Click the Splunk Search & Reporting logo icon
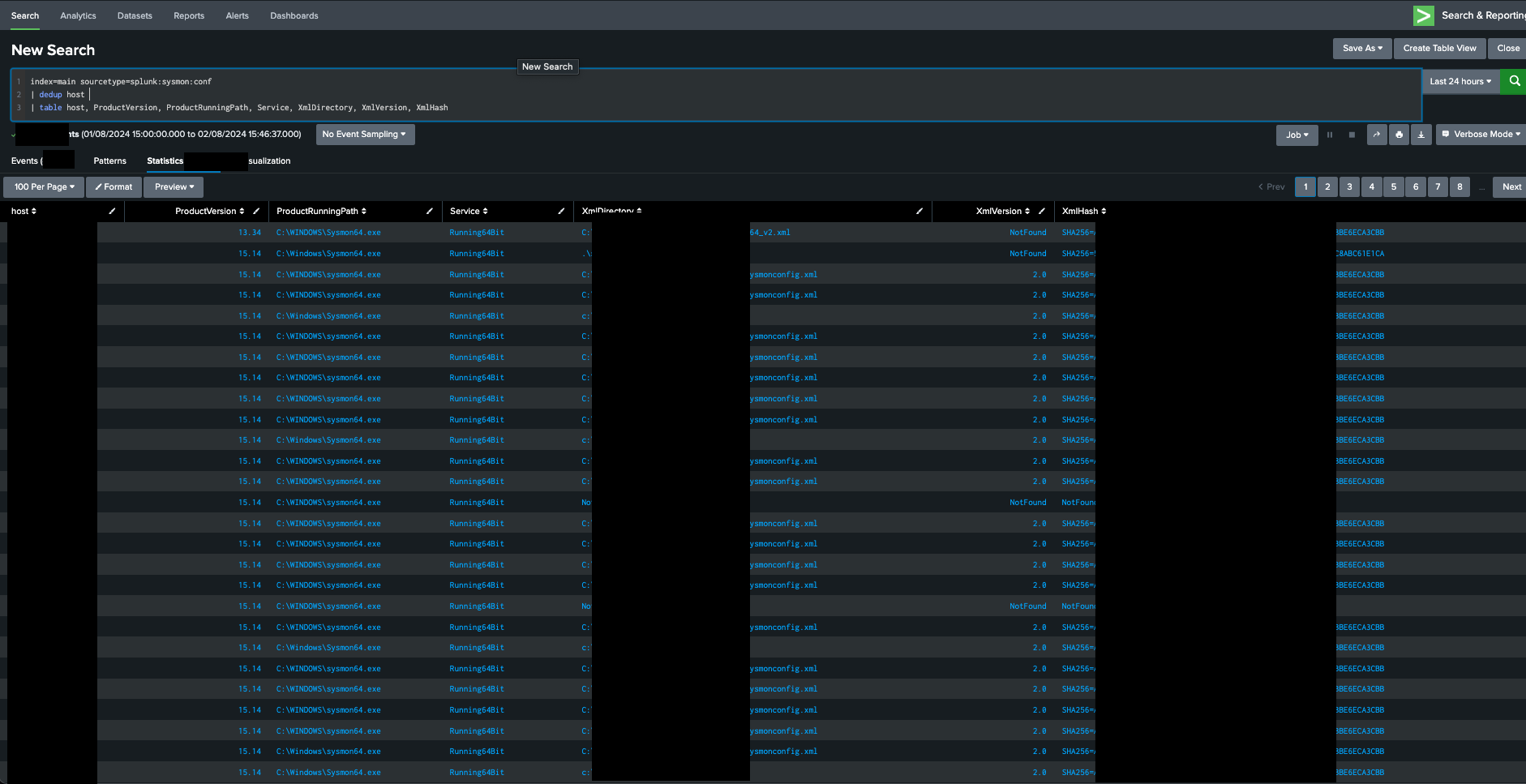 [x=1423, y=15]
